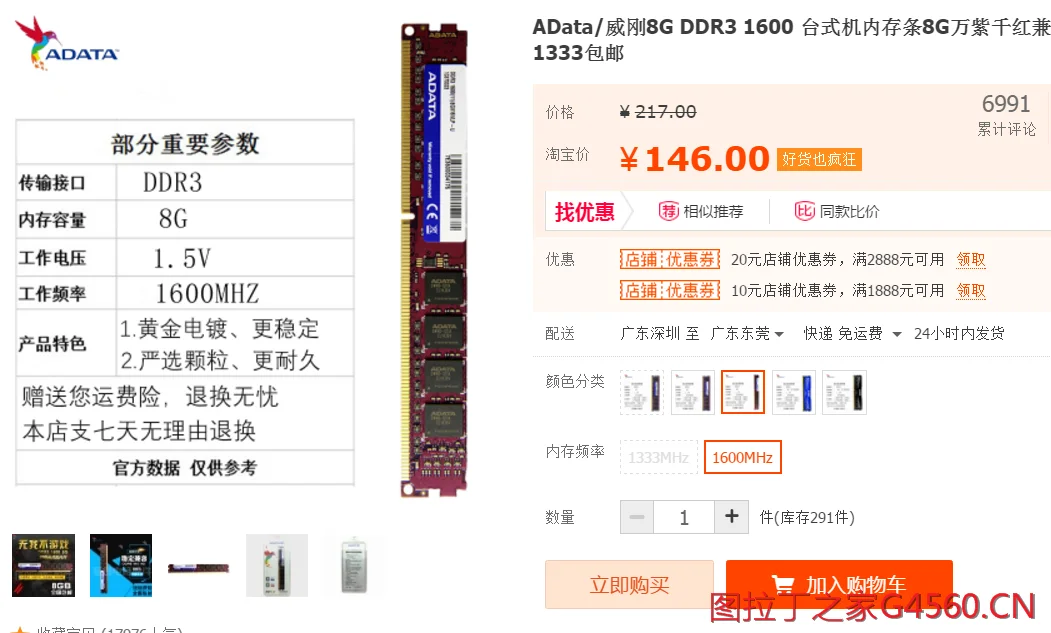Viewport: 1051px width, 633px height.
Task: Open the 找优惠 tab
Action: coord(584,212)
